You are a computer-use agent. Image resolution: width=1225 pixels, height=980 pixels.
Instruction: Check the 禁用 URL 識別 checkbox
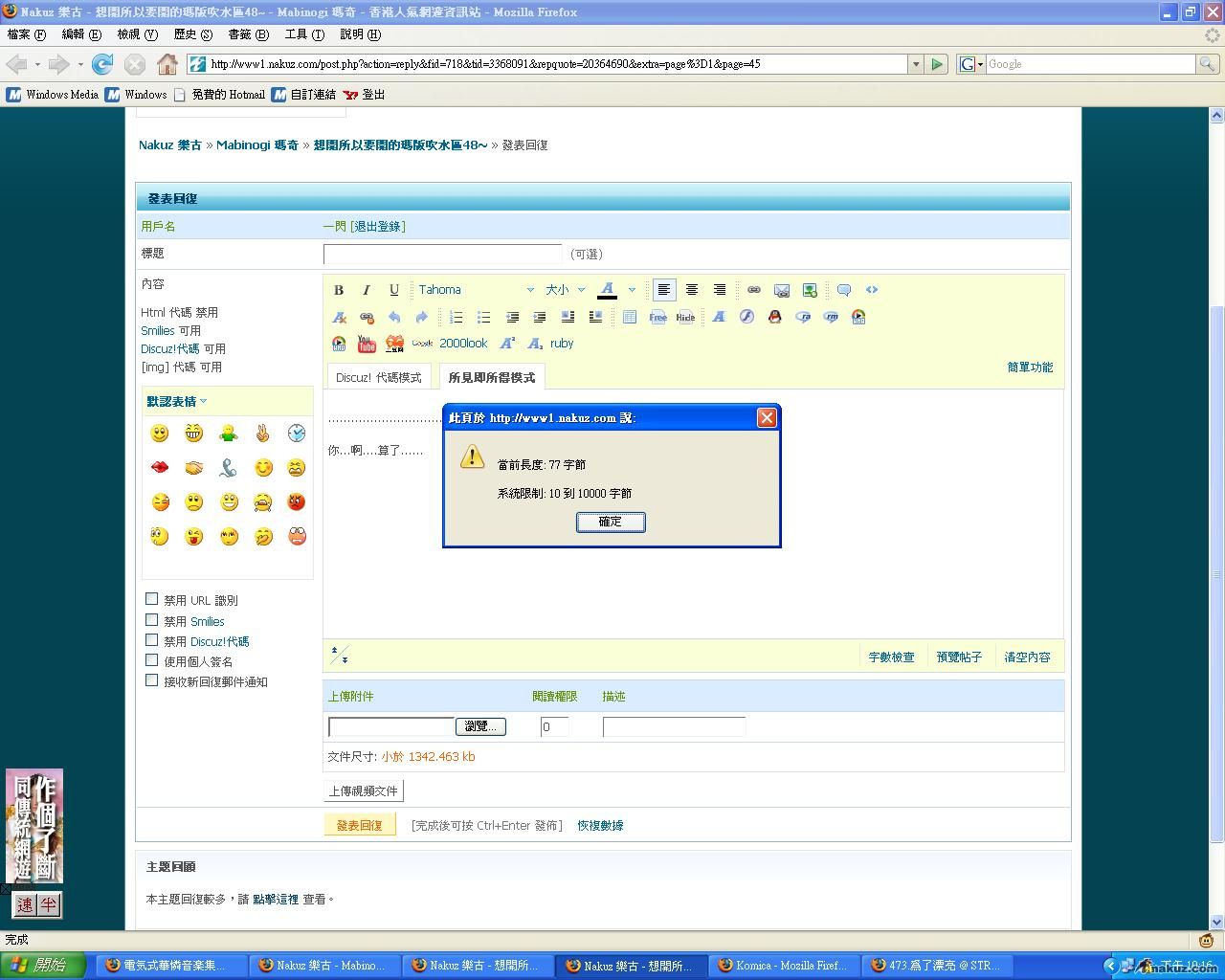click(x=151, y=599)
